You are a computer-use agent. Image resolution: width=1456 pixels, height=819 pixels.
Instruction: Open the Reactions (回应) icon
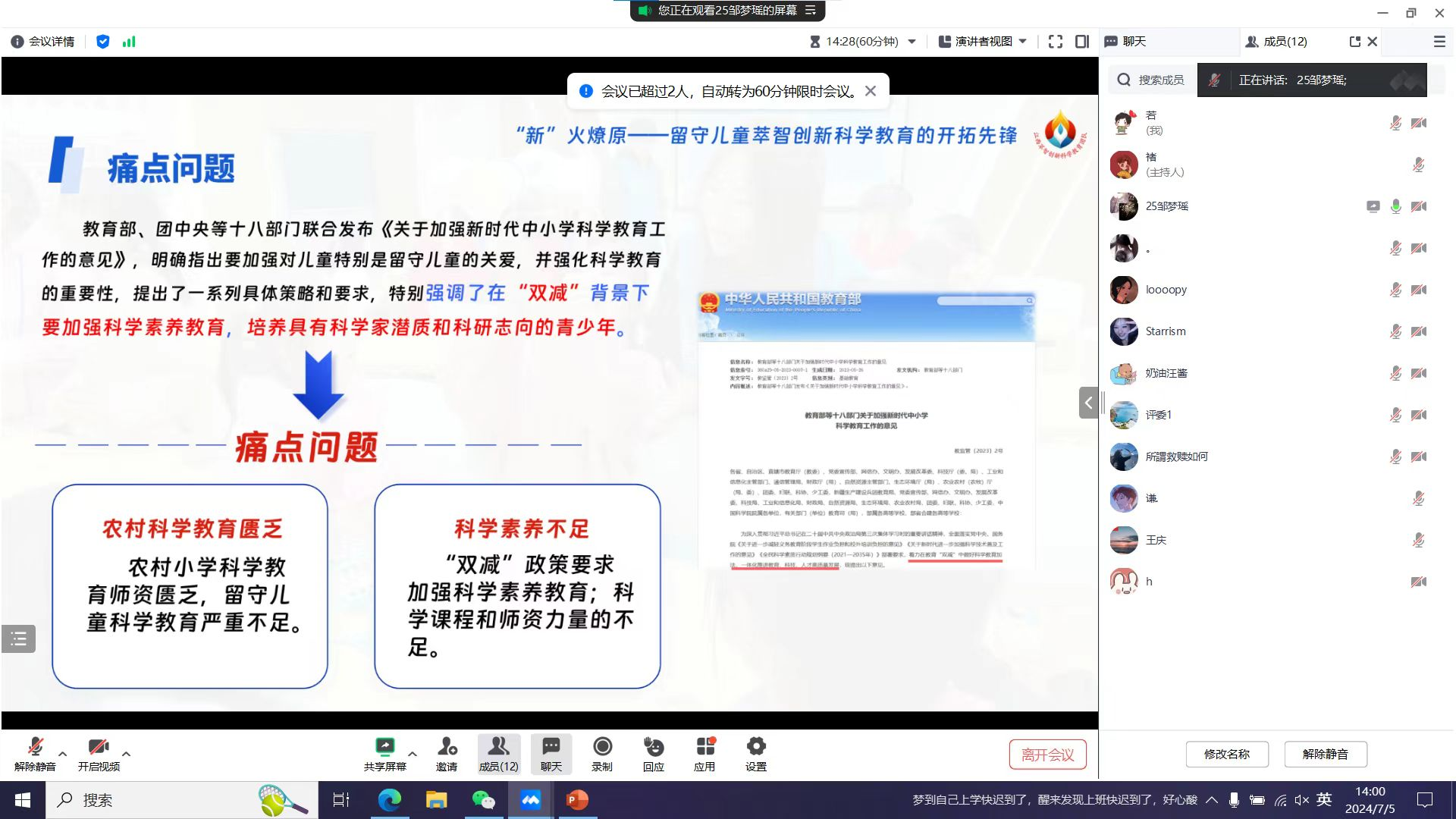pos(653,747)
